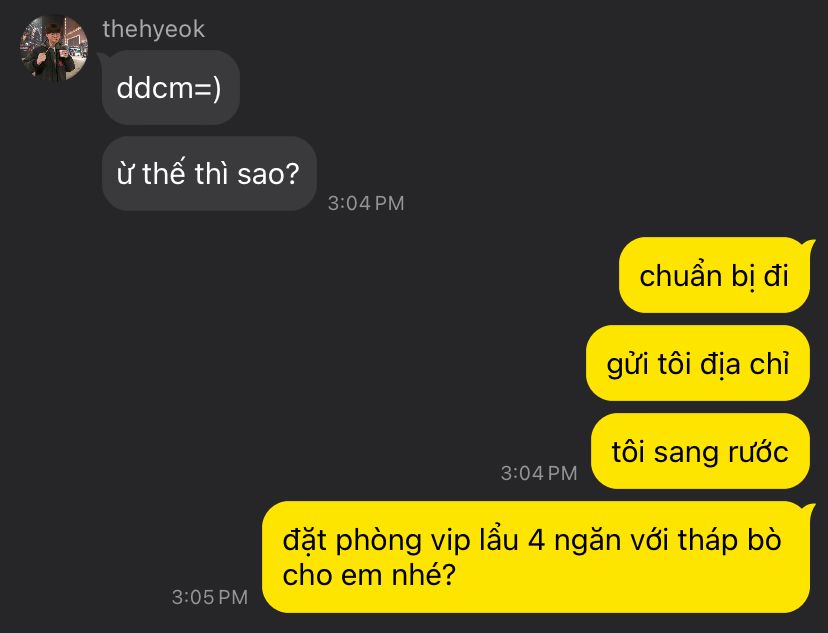Select the long "đặt phòng vip lẩu" message bubble

[536, 557]
